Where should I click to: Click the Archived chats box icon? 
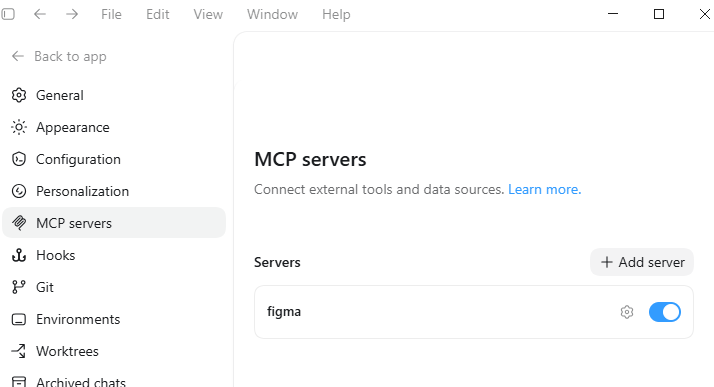(19, 382)
